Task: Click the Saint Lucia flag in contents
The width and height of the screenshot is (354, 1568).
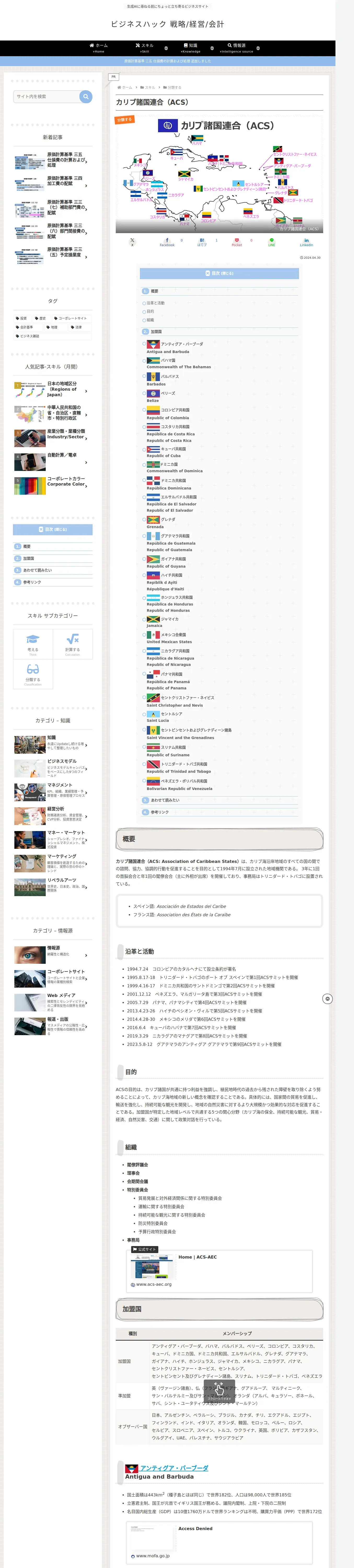Action: click(x=153, y=714)
